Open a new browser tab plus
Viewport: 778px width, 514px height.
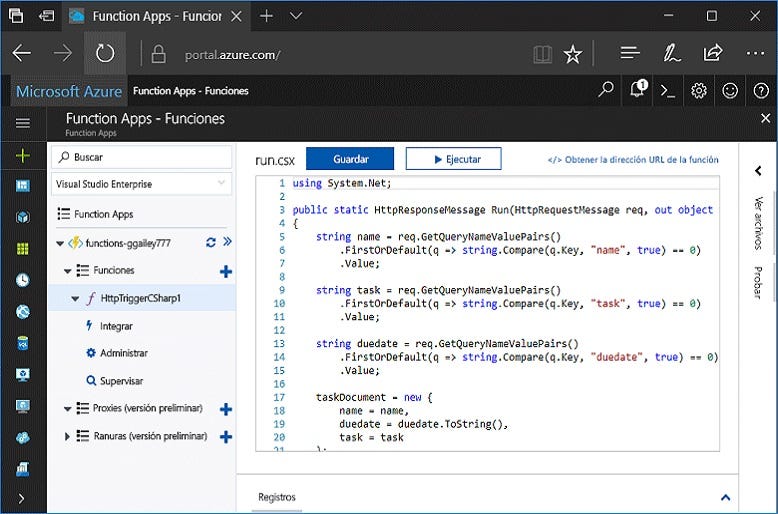[266, 16]
